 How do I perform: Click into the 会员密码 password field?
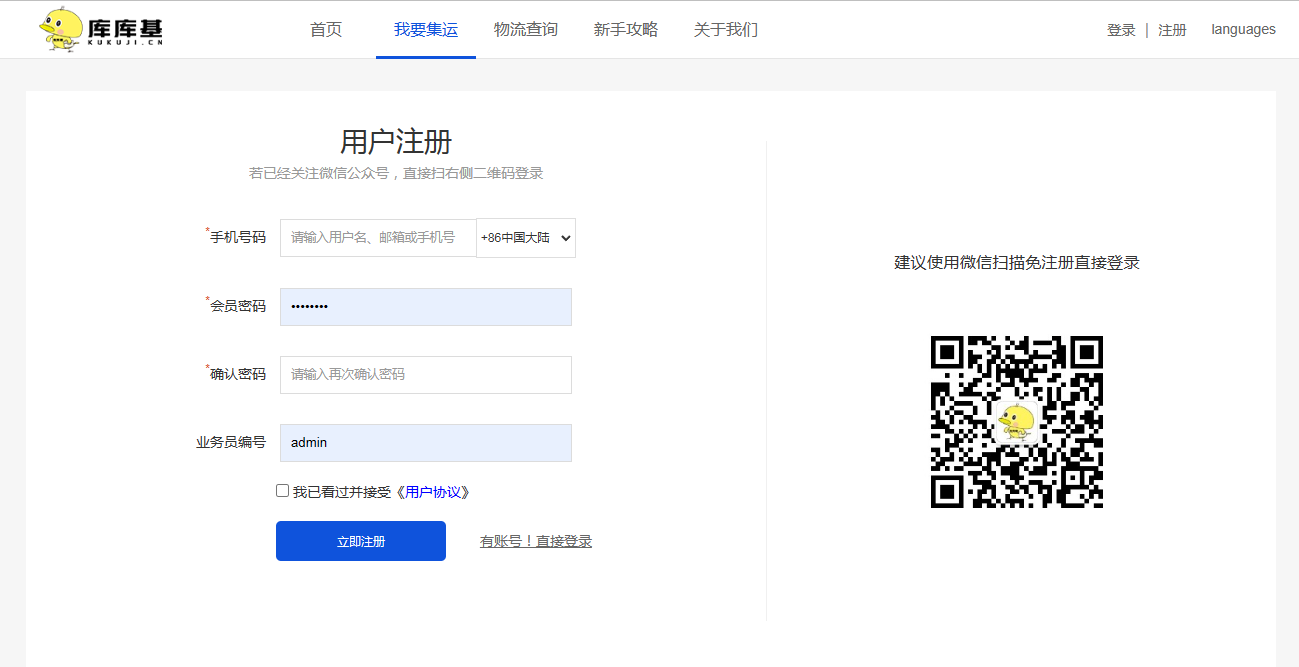point(426,307)
